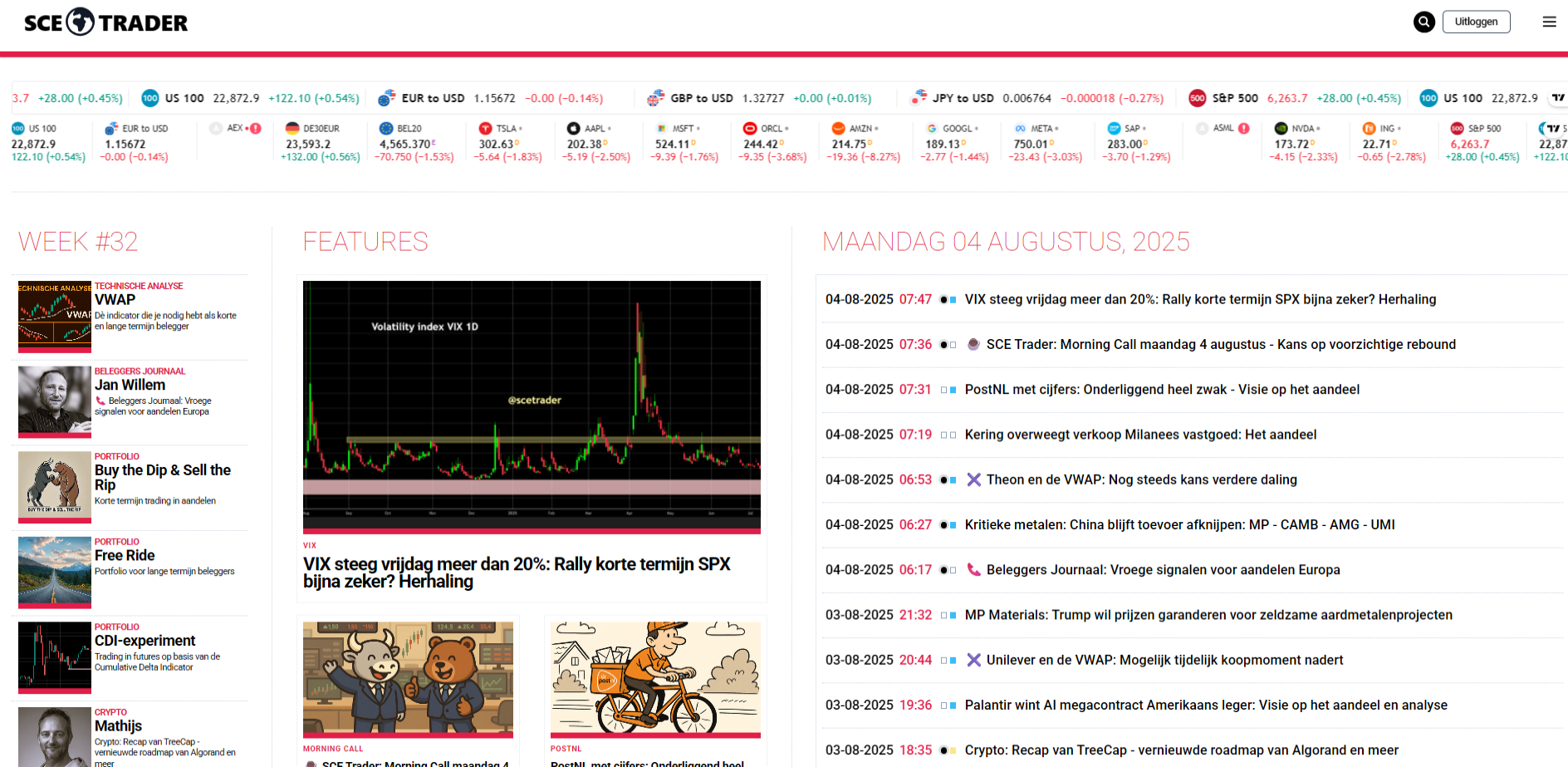
Task: Click the 'MORNING CALL' label under features
Action: (x=333, y=749)
